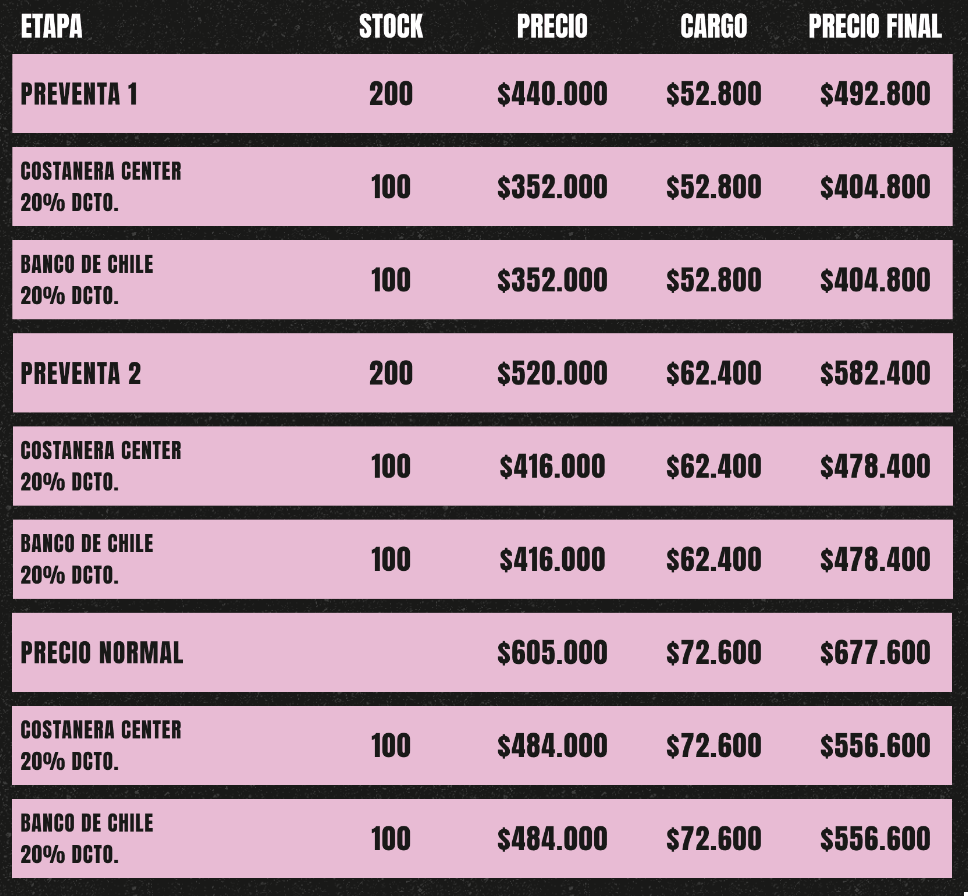Select Costanera Center label under Preventa 1

click(x=101, y=171)
